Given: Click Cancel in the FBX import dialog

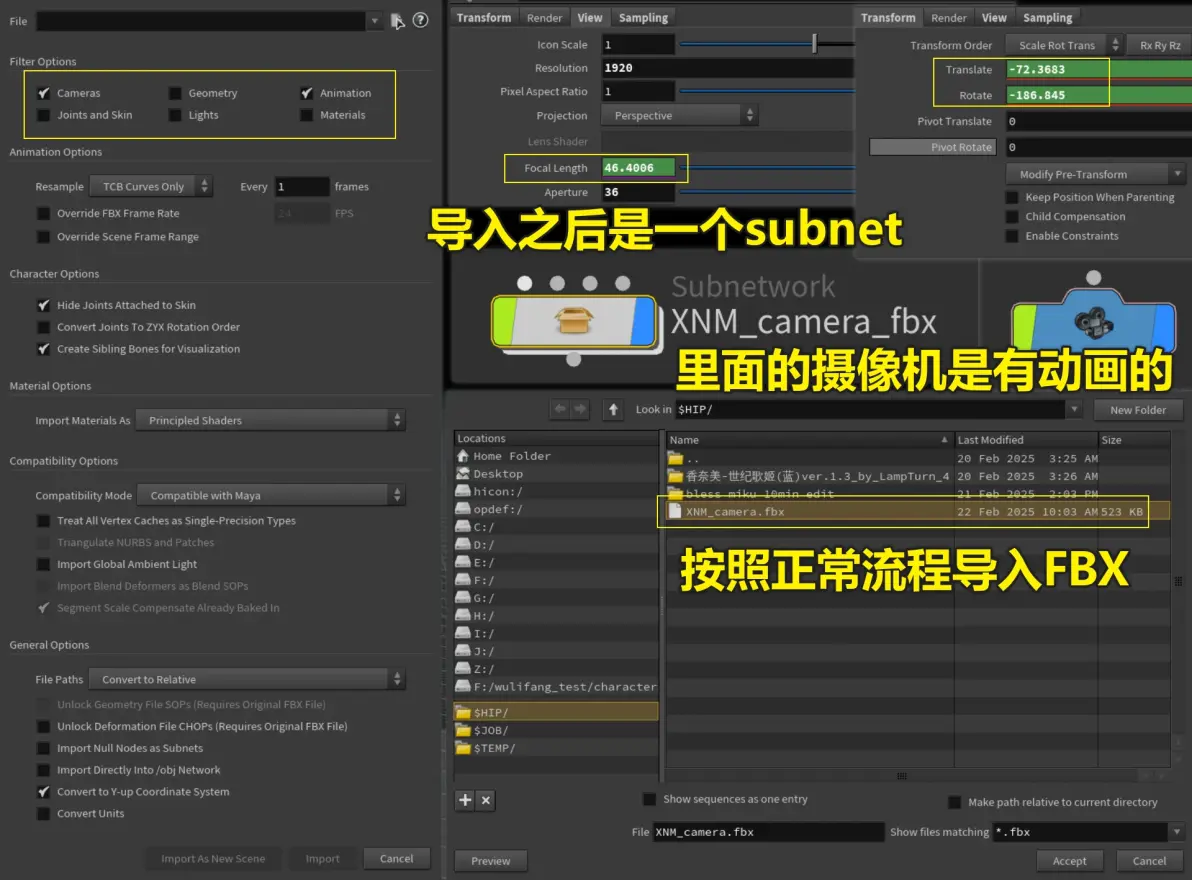Looking at the screenshot, I should tap(396, 859).
